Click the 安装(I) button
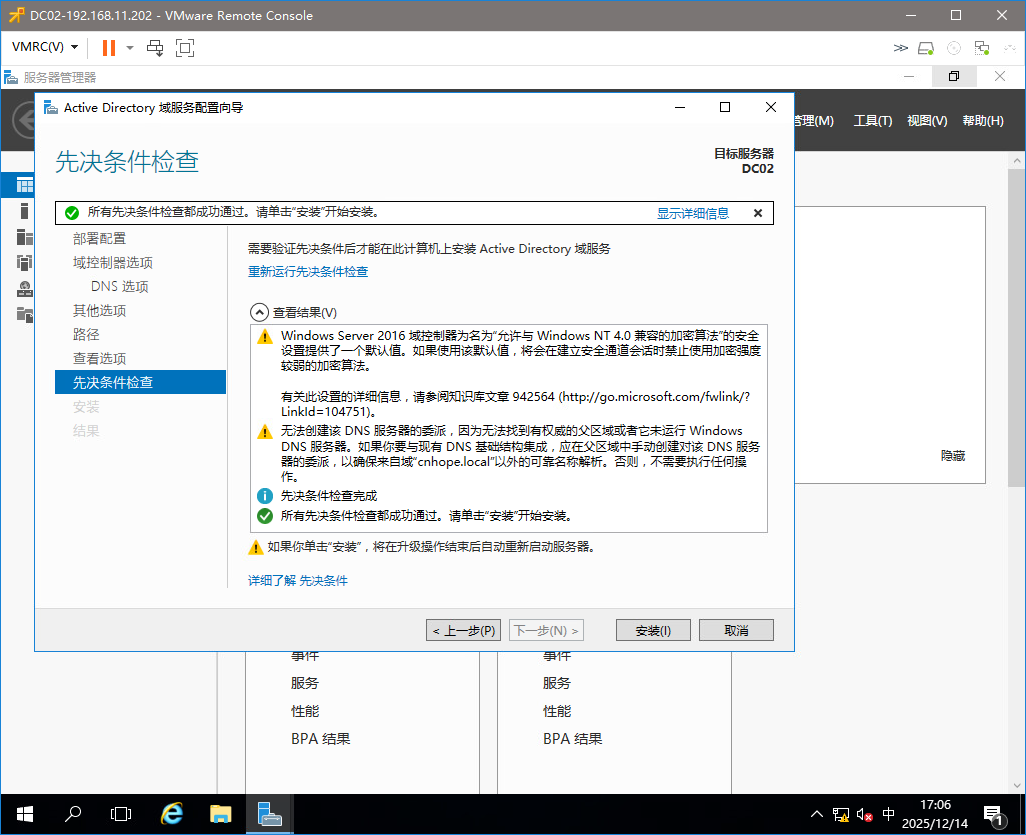Viewport: 1026px width, 835px height. (653, 630)
